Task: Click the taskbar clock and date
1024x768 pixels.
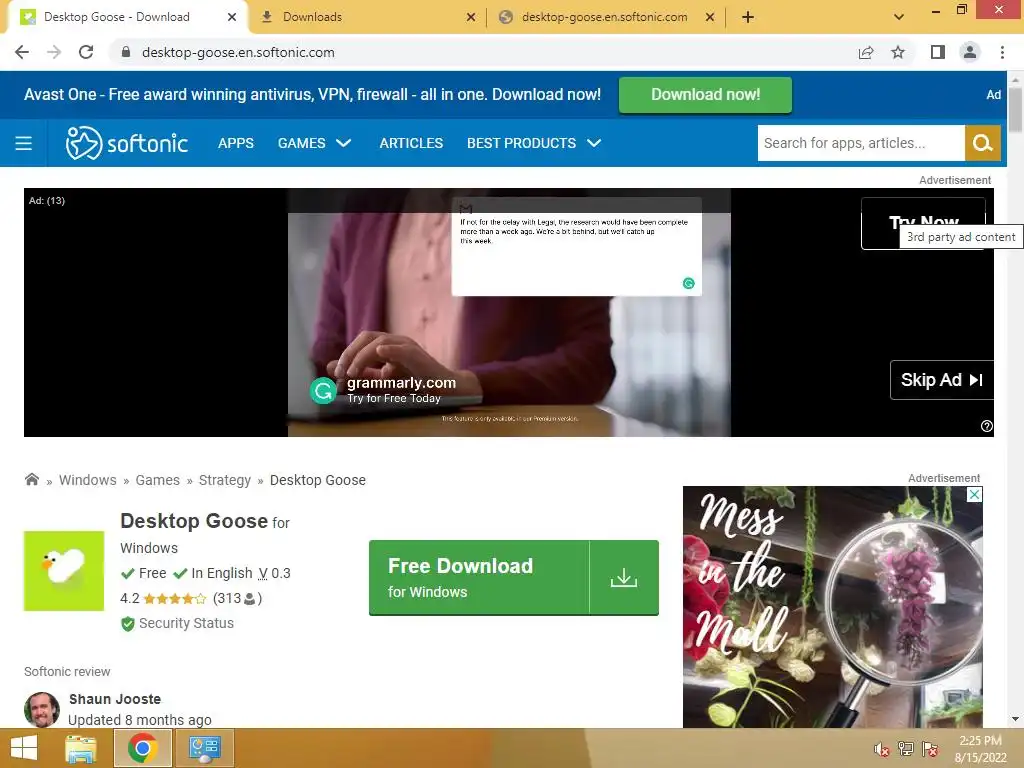Action: (x=980, y=749)
